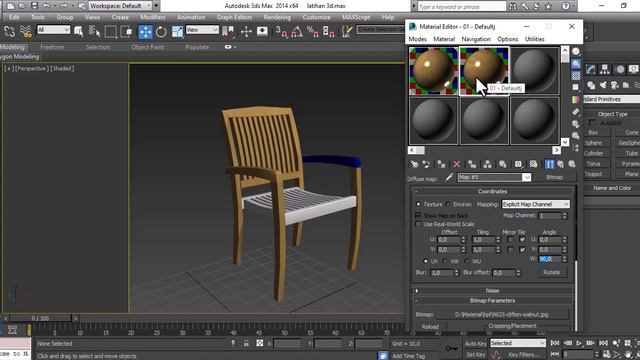Click the Blur value field
The image size is (640, 360).
tap(441, 272)
